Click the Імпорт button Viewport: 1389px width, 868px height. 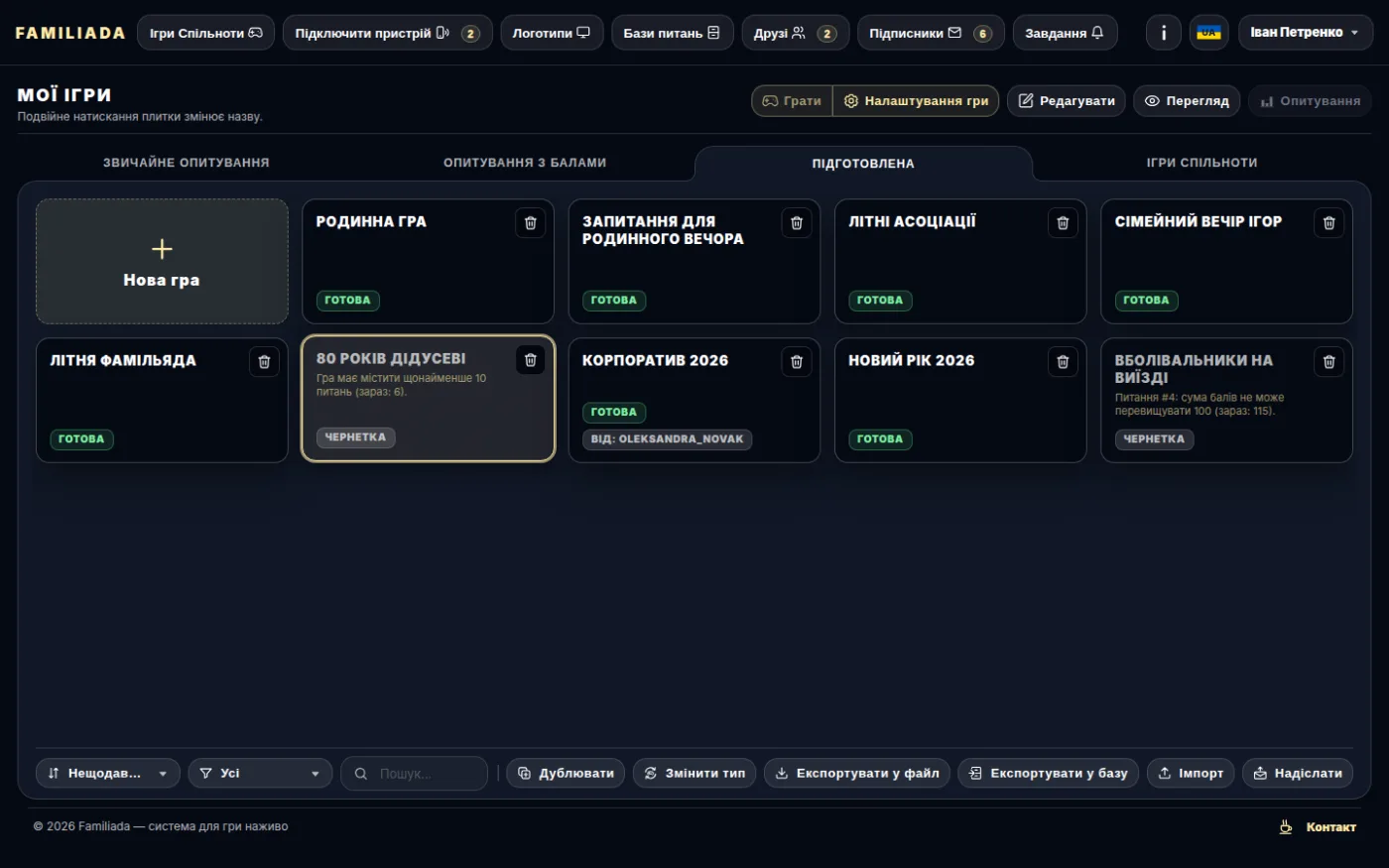pos(1191,773)
